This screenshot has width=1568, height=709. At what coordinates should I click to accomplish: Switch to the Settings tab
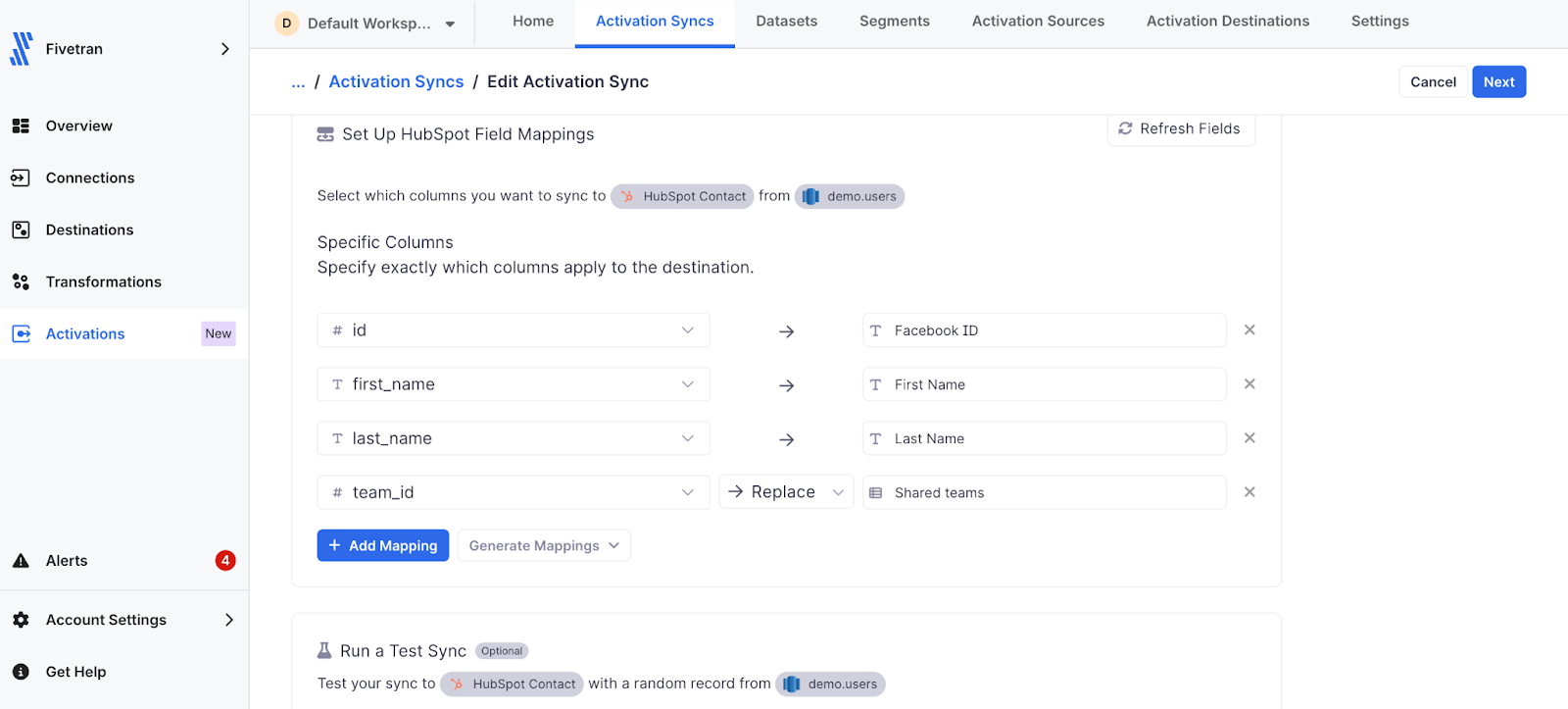[1380, 22]
